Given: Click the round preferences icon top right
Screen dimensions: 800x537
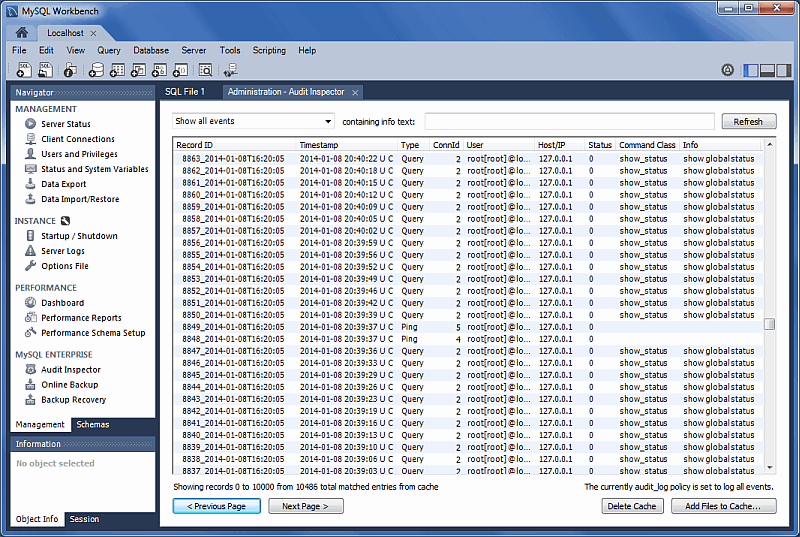Looking at the screenshot, I should click(x=728, y=70).
